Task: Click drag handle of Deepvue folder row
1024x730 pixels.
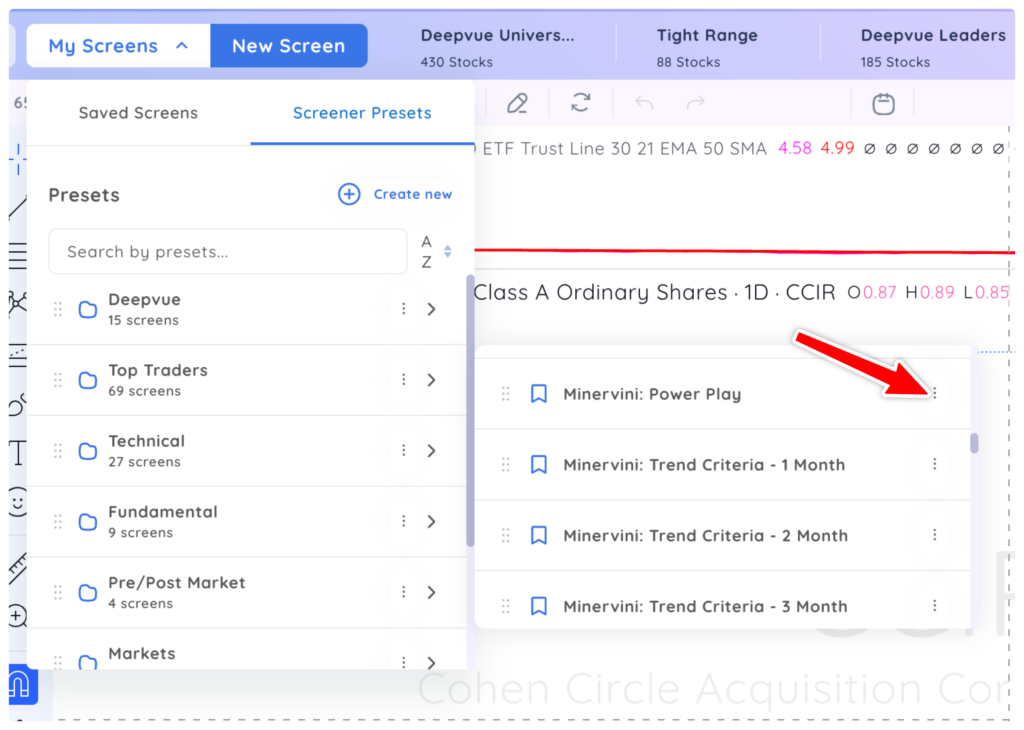Action: point(57,309)
